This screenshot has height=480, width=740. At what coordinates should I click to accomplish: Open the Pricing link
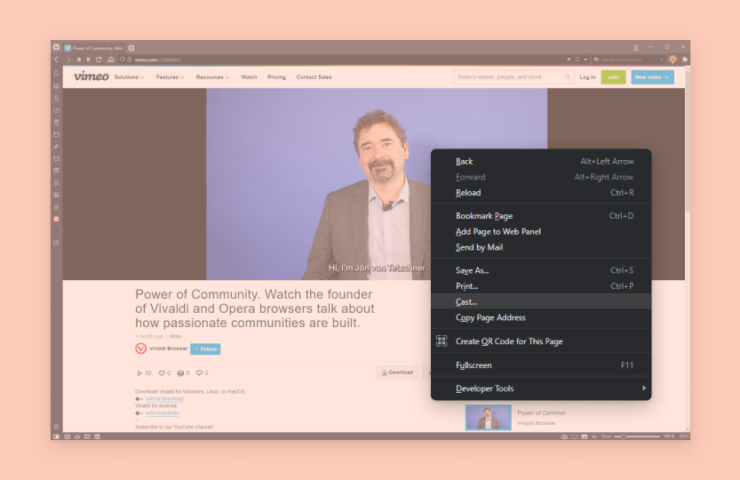277,77
